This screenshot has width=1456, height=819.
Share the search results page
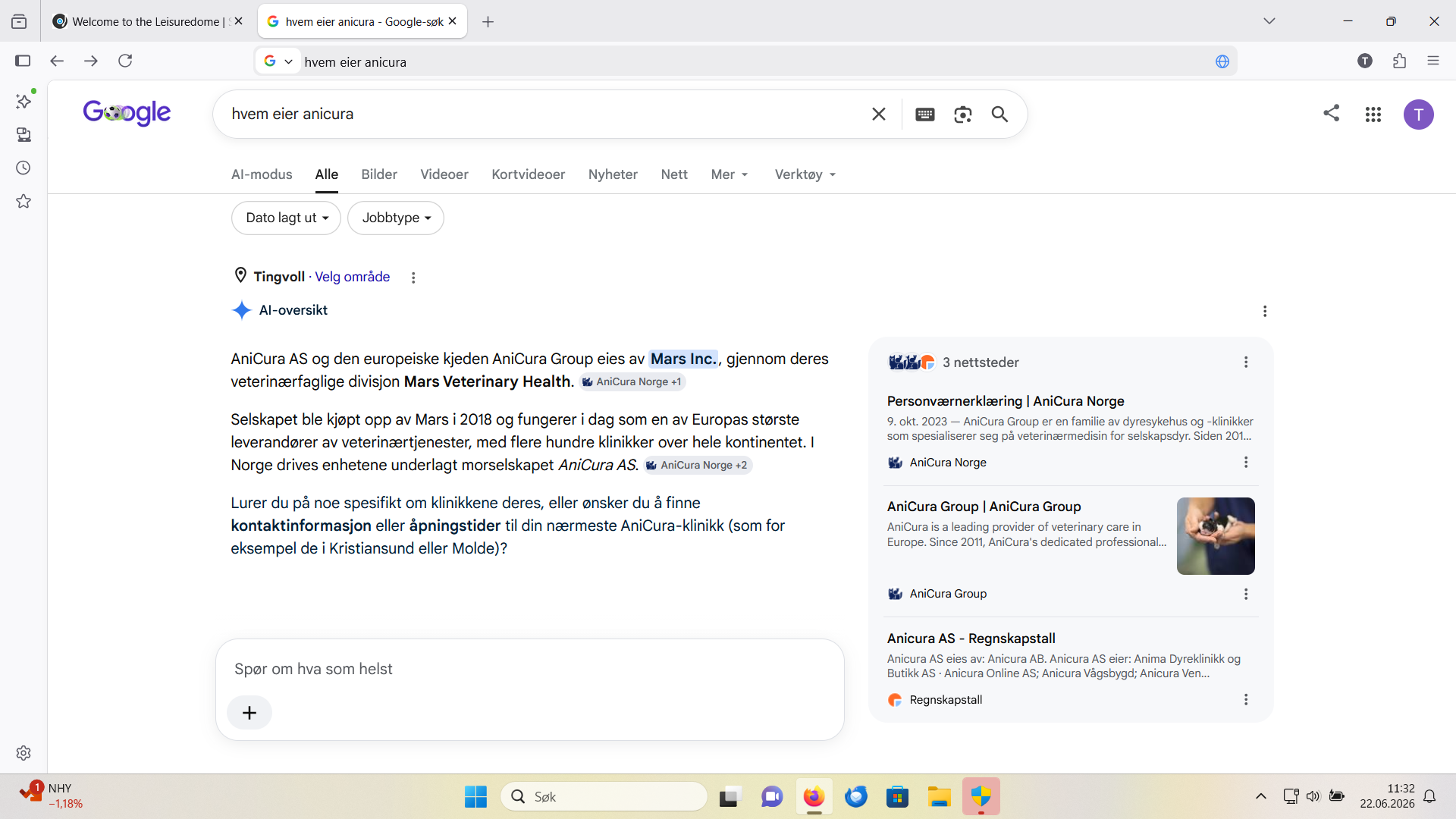(x=1332, y=113)
